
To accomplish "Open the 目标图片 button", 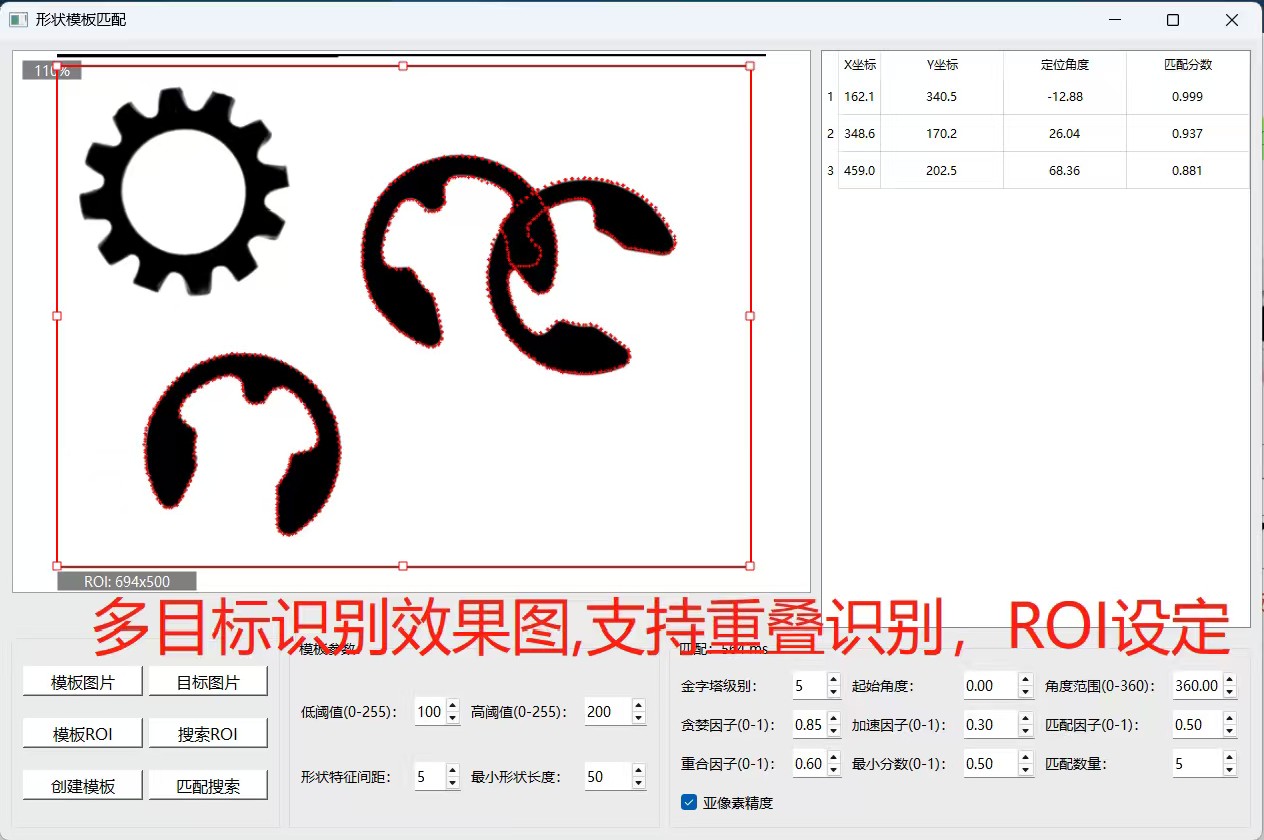I will [x=208, y=682].
